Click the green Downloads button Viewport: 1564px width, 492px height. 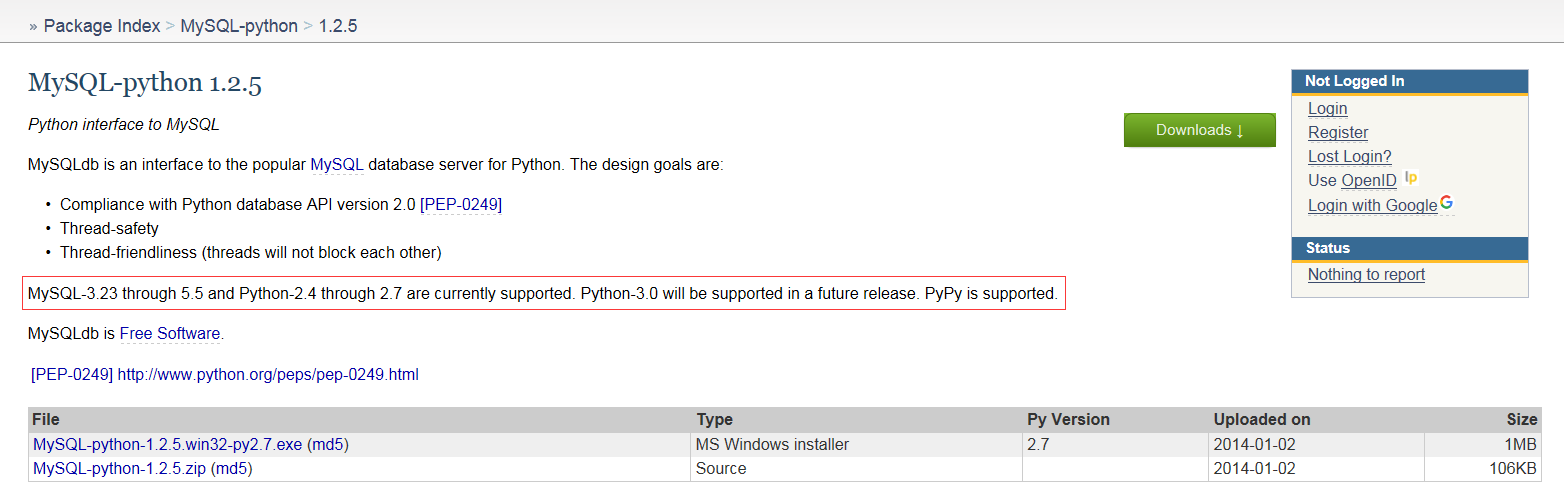(1199, 130)
